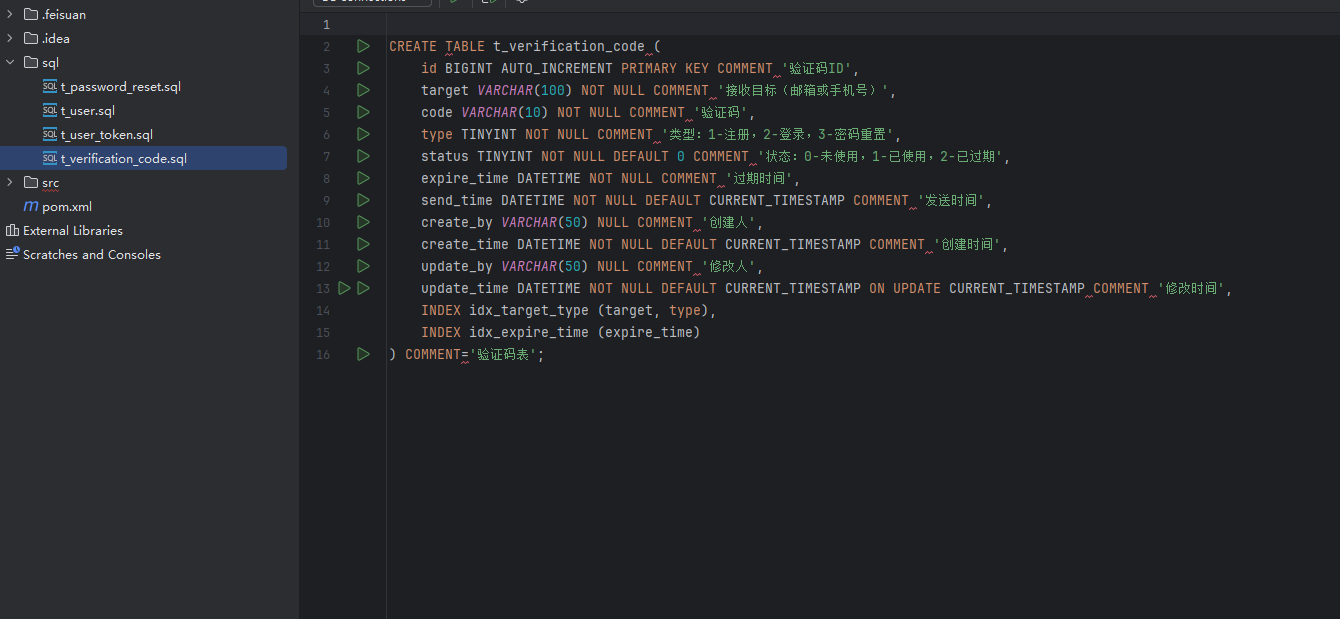Screen dimensions: 1340x619
Task: Collapse the sql folder
Action: 10,63
